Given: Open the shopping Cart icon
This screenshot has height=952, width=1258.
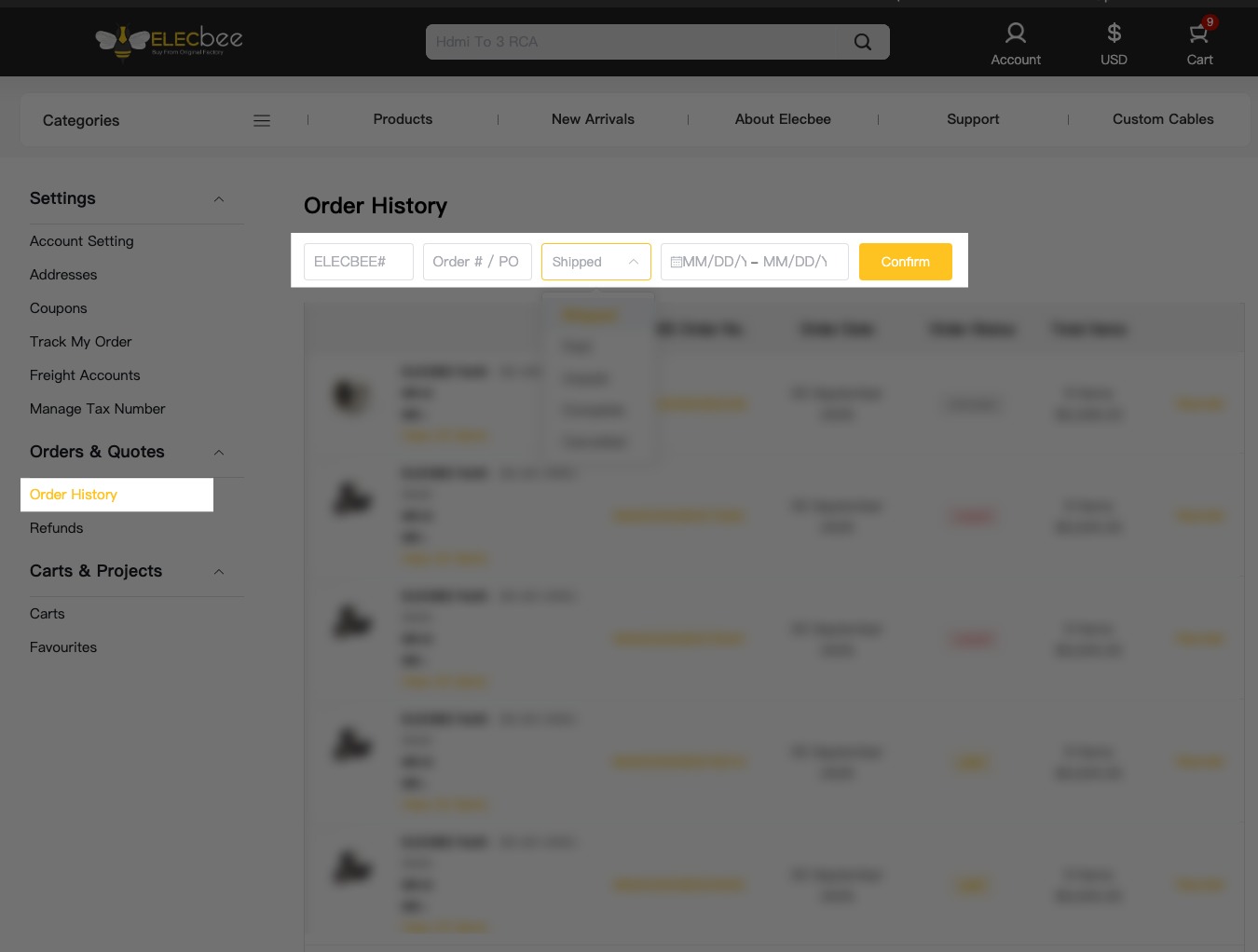Looking at the screenshot, I should pos(1198,34).
